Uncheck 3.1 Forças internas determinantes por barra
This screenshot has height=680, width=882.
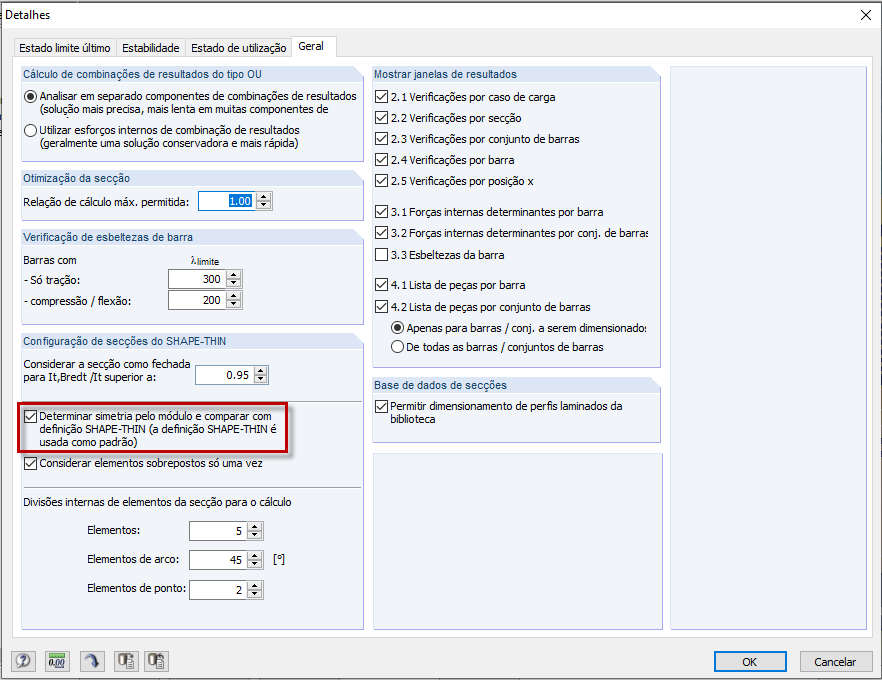click(x=381, y=211)
